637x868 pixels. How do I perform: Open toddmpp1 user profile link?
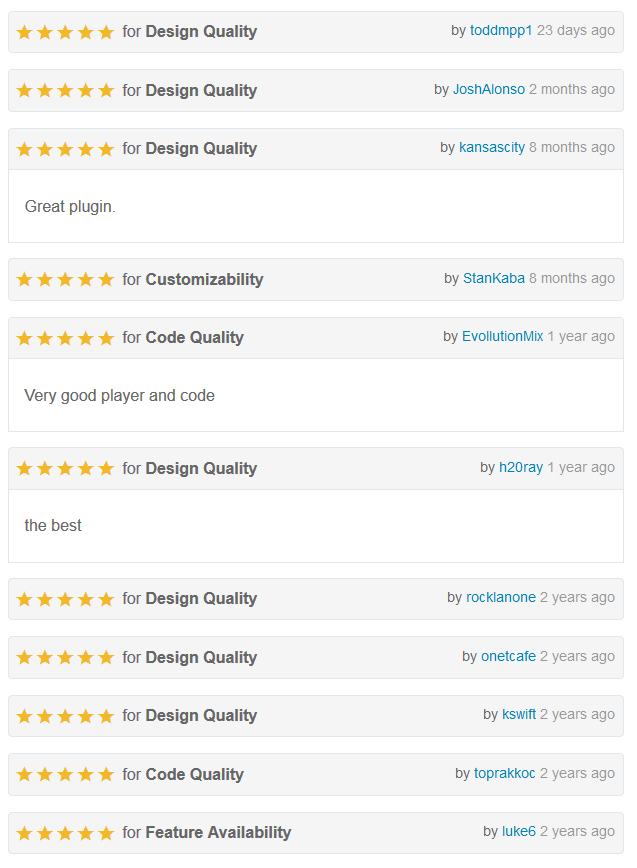[x=501, y=30]
